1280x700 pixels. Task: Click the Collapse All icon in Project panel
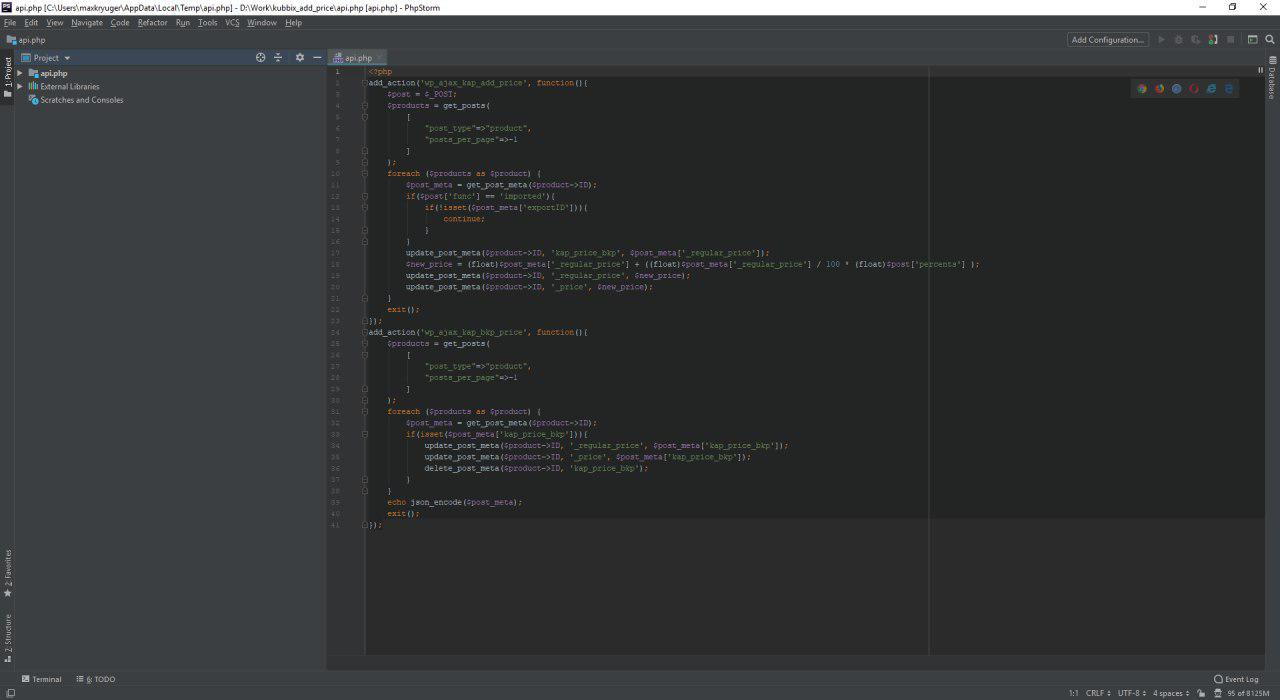click(278, 58)
